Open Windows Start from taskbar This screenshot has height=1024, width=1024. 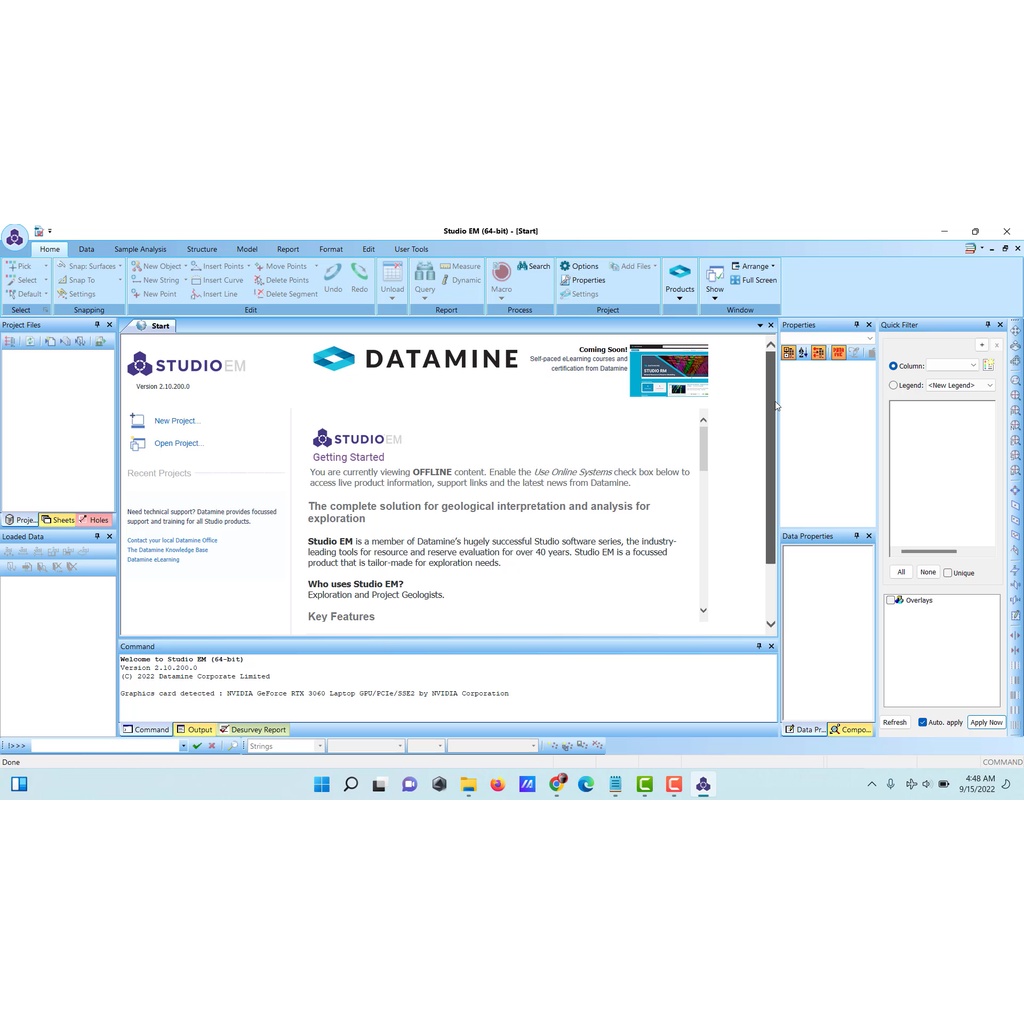[321, 784]
